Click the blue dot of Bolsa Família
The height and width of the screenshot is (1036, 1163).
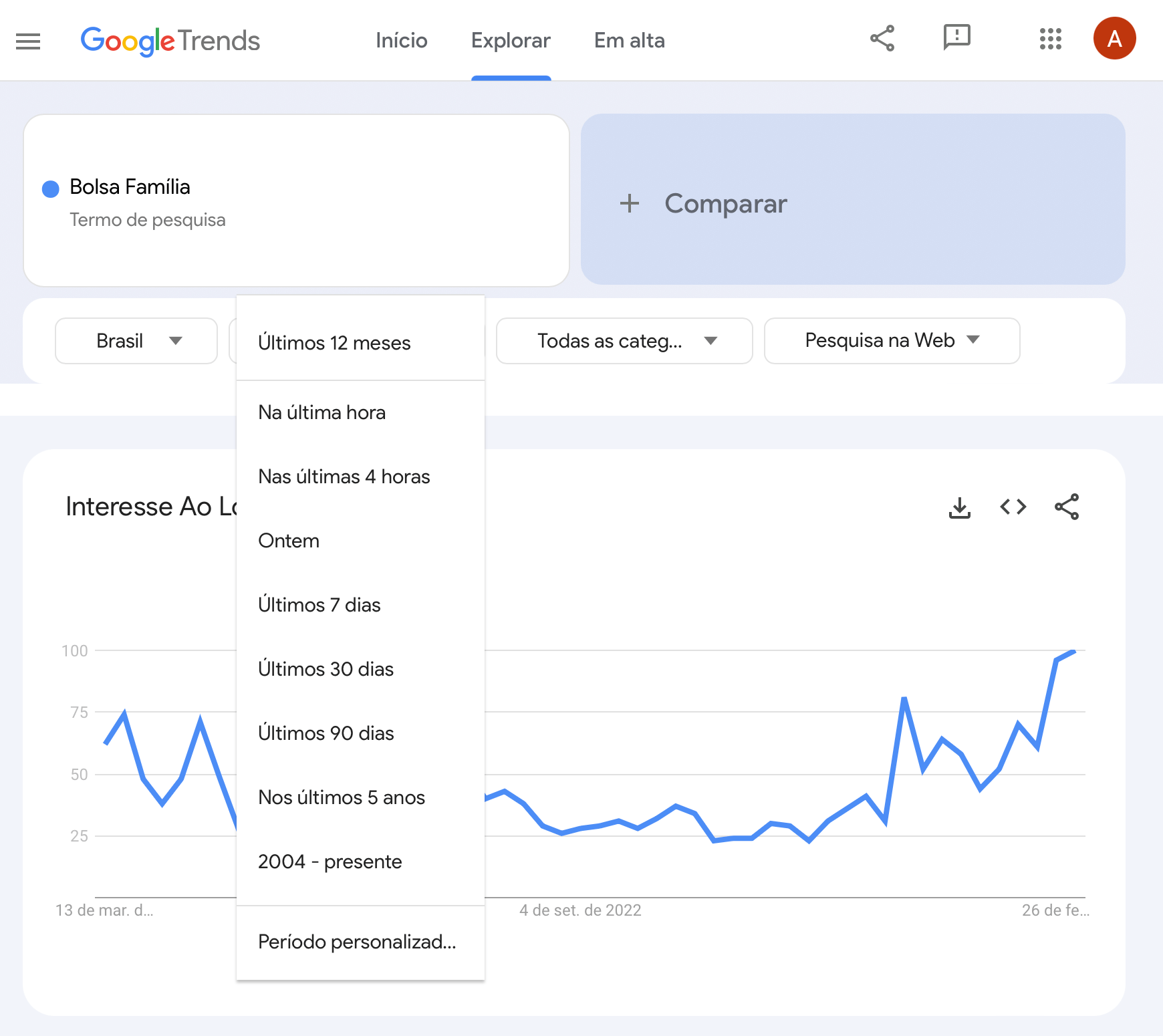click(x=51, y=189)
